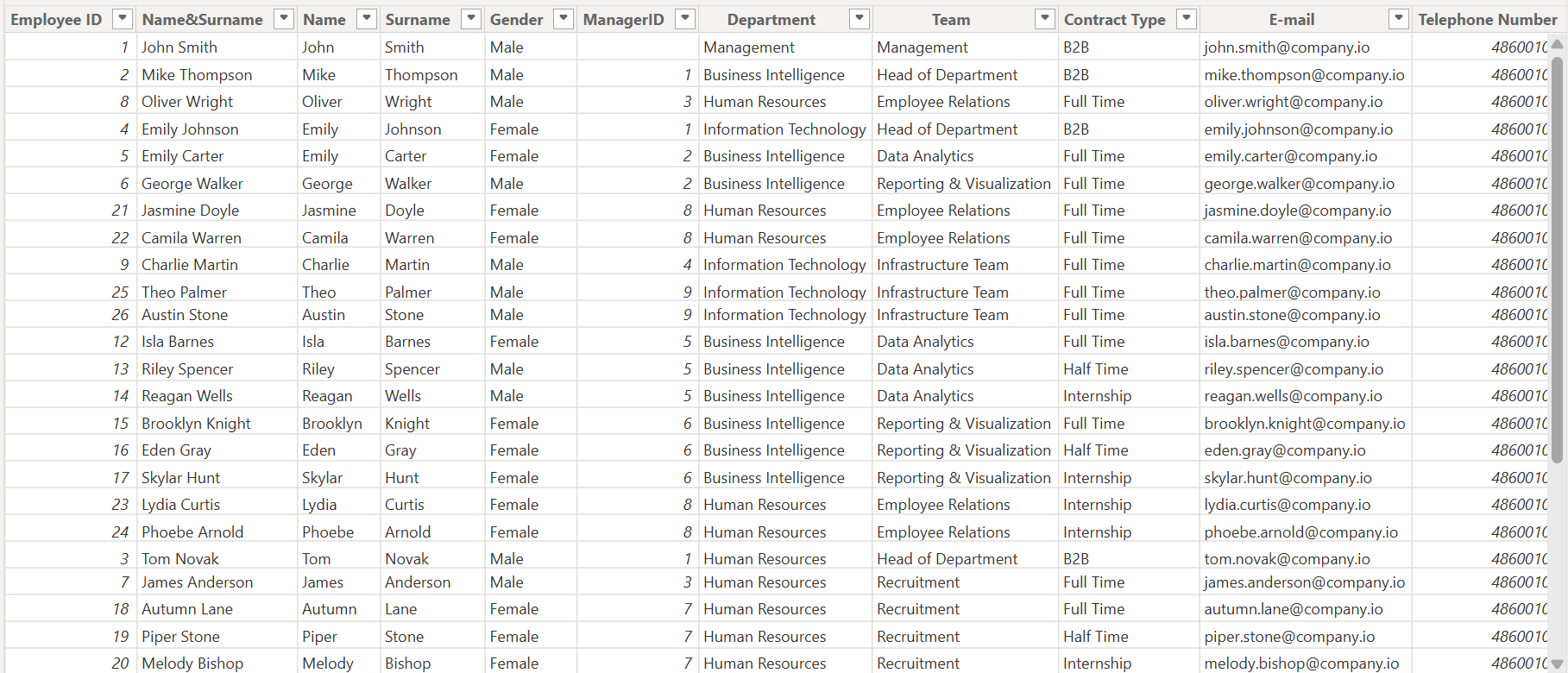Click the vertical scrollbar down arrow
Viewport: 1568px width, 673px height.
click(1558, 664)
